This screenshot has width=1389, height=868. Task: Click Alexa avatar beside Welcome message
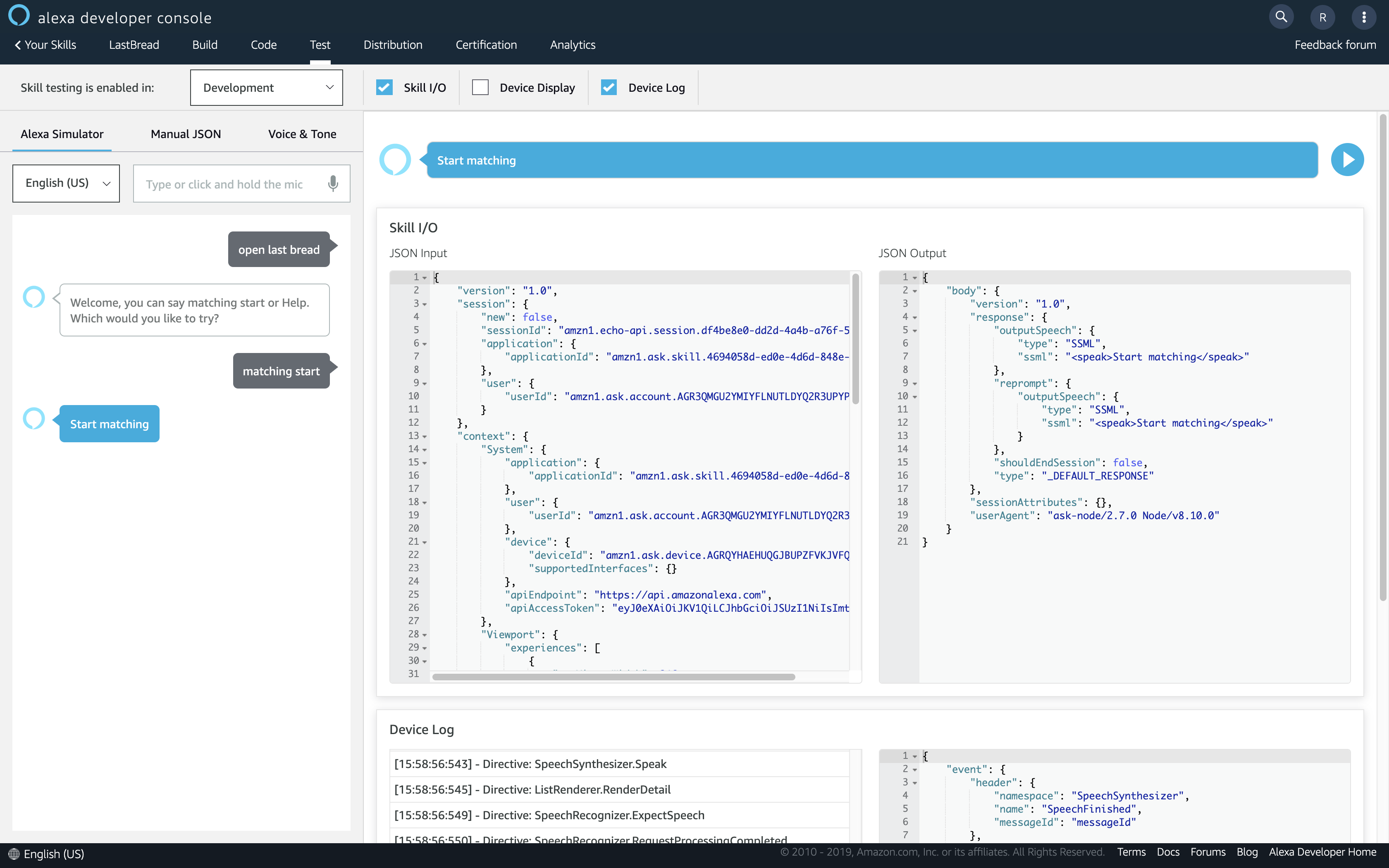34,297
